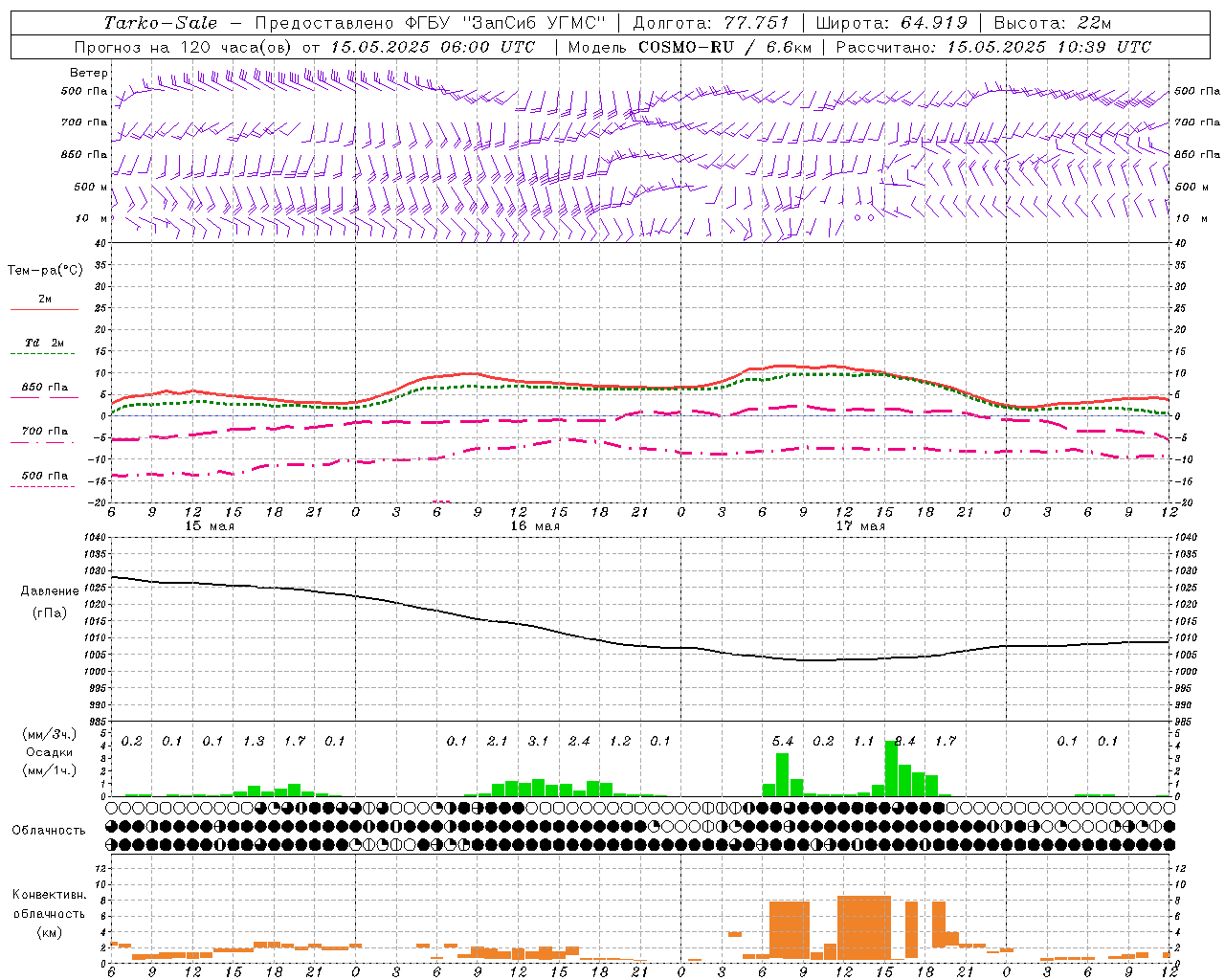1225x980 pixels.
Task: Select the 'Широта: 64.919' latitude text
Action: (x=891, y=23)
